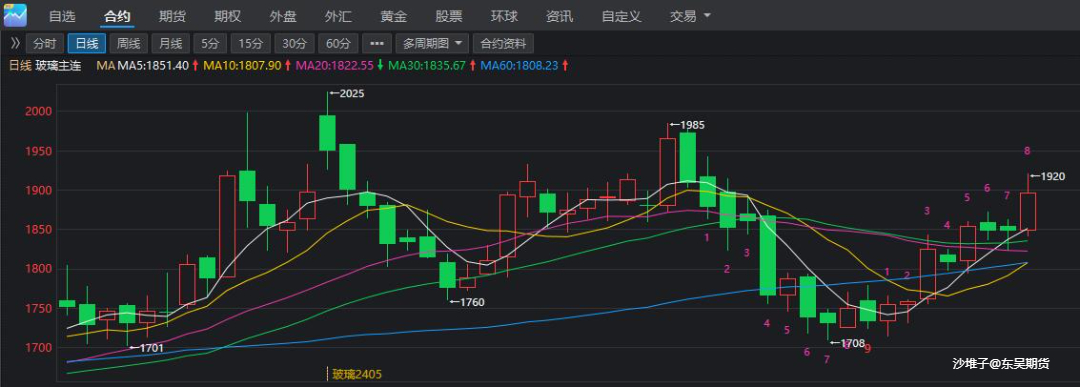This screenshot has height=387, width=1080.
Task: Open the 黄金 tab
Action: [394, 16]
